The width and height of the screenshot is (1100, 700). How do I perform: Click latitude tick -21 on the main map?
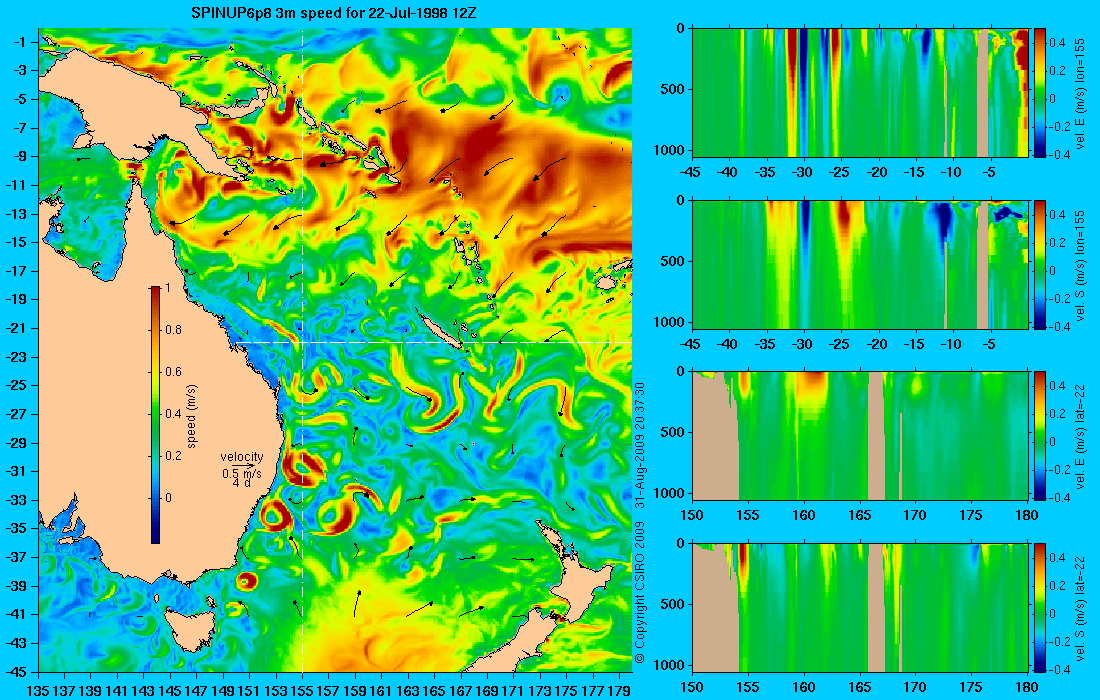coord(15,328)
